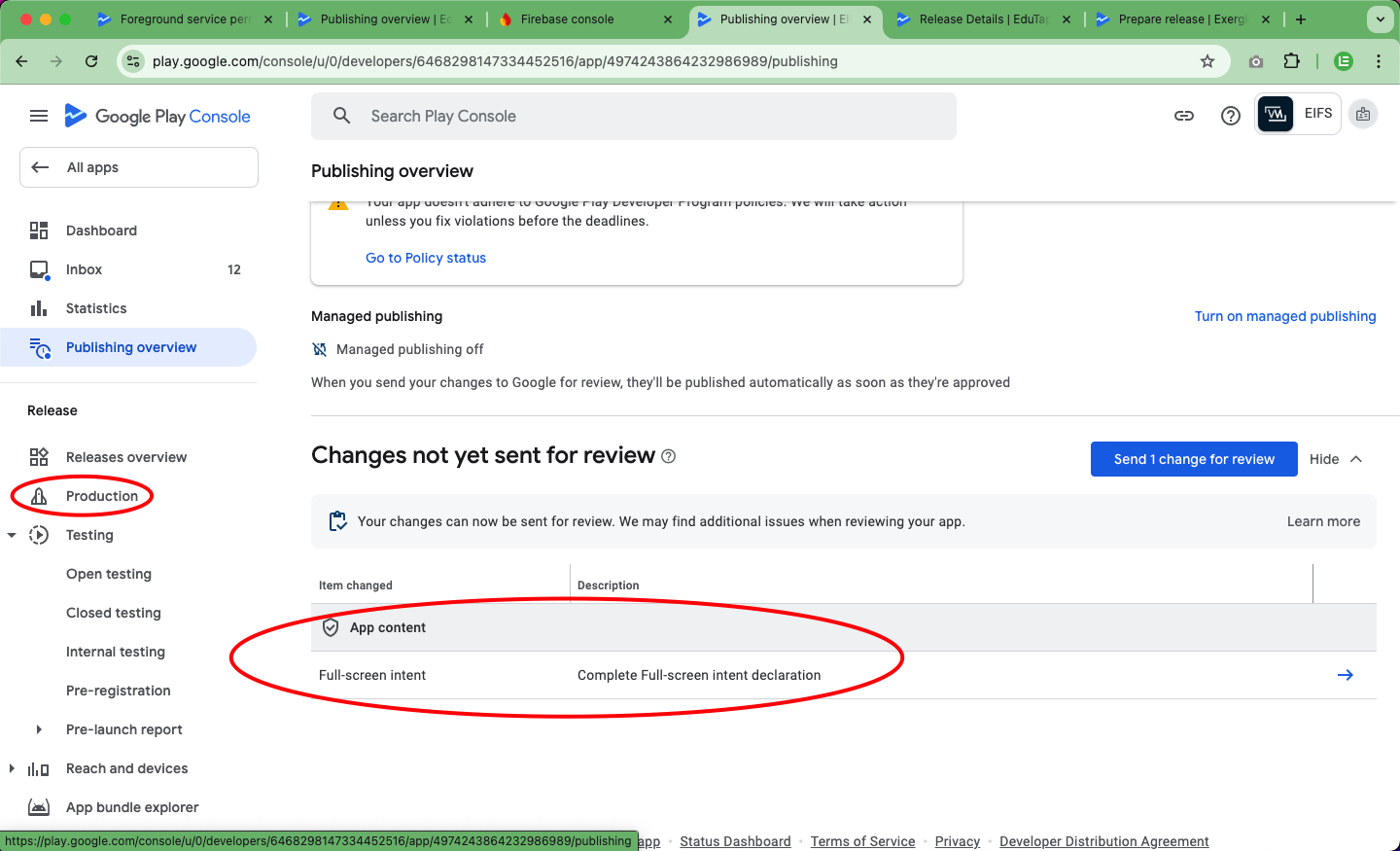View site information icon in address bar
The image size is (1400, 851).
[133, 61]
